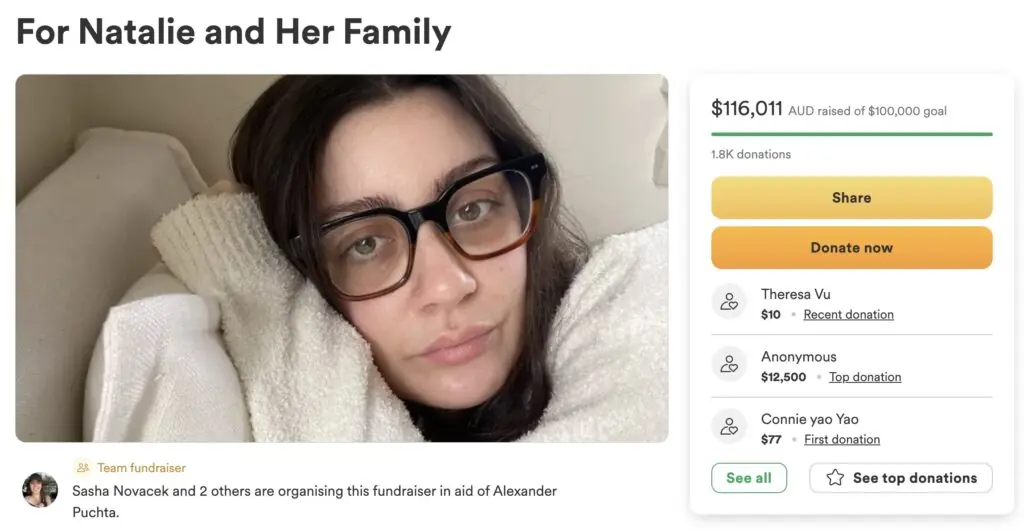Follow the Top donation link
Viewport: 1024px width, 531px height.
coord(864,377)
